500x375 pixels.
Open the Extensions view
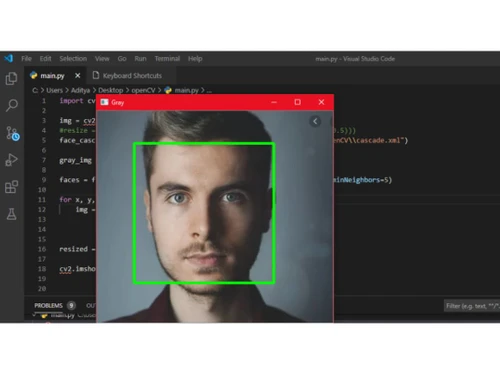(12, 187)
